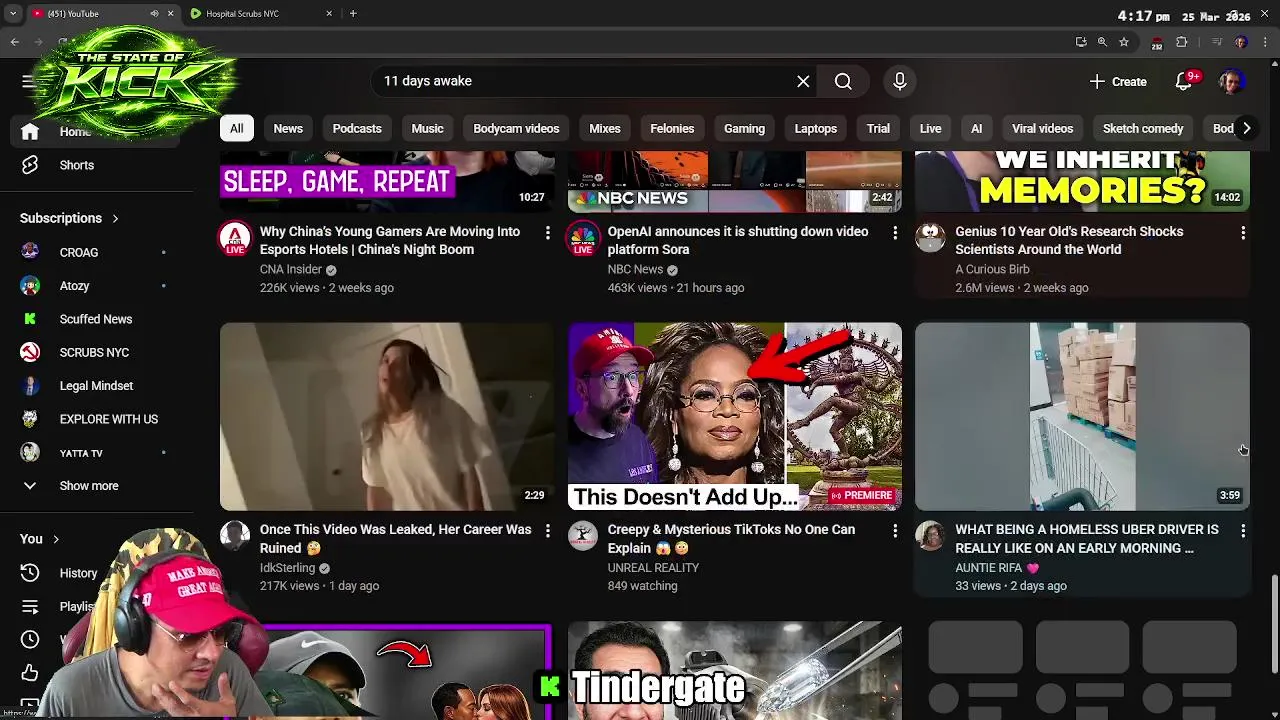Open NBC News channel avatar
Viewport: 1280px width, 720px height.
[x=583, y=238]
